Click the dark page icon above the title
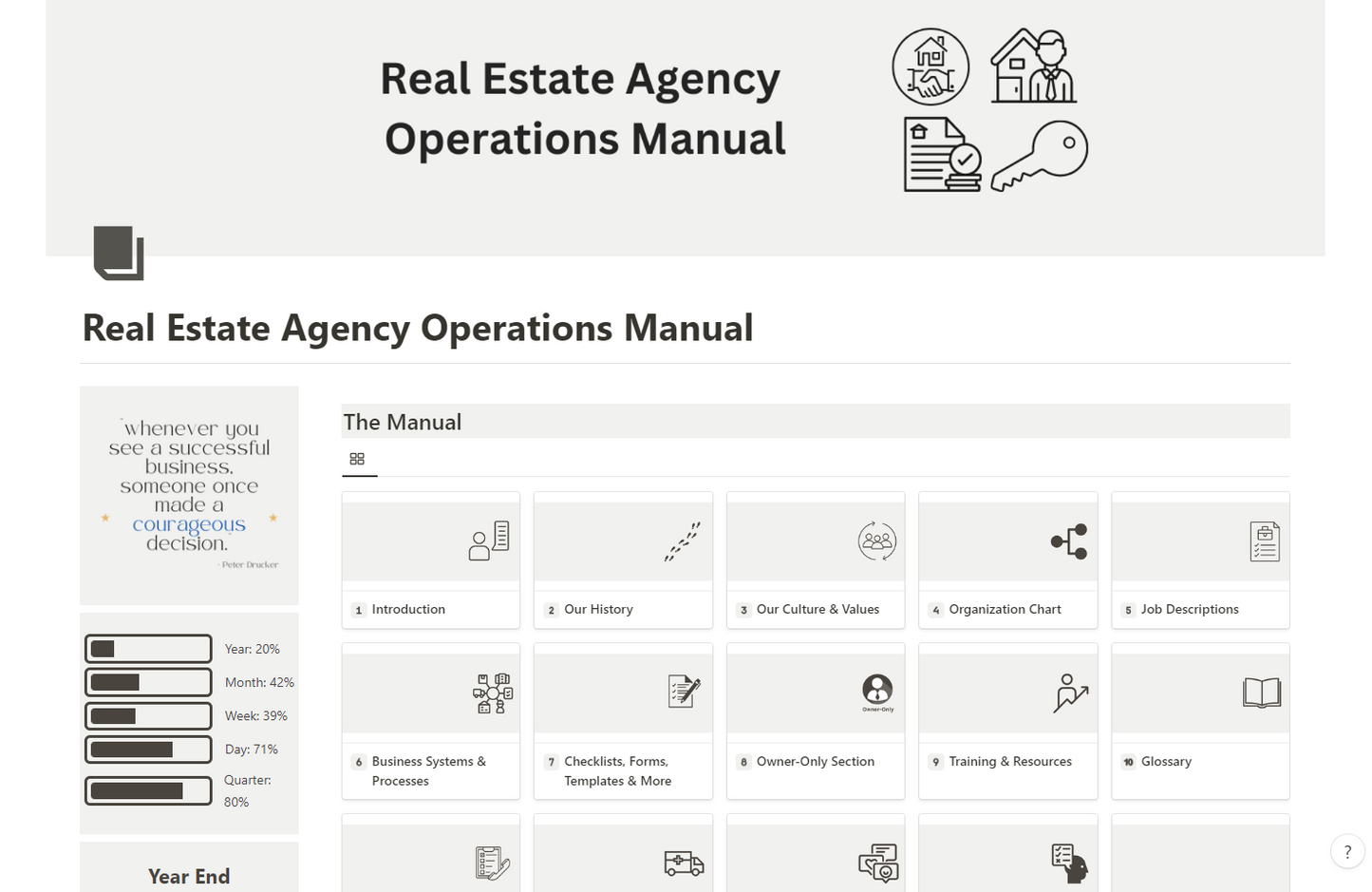This screenshot has height=892, width=1372. coord(119,253)
